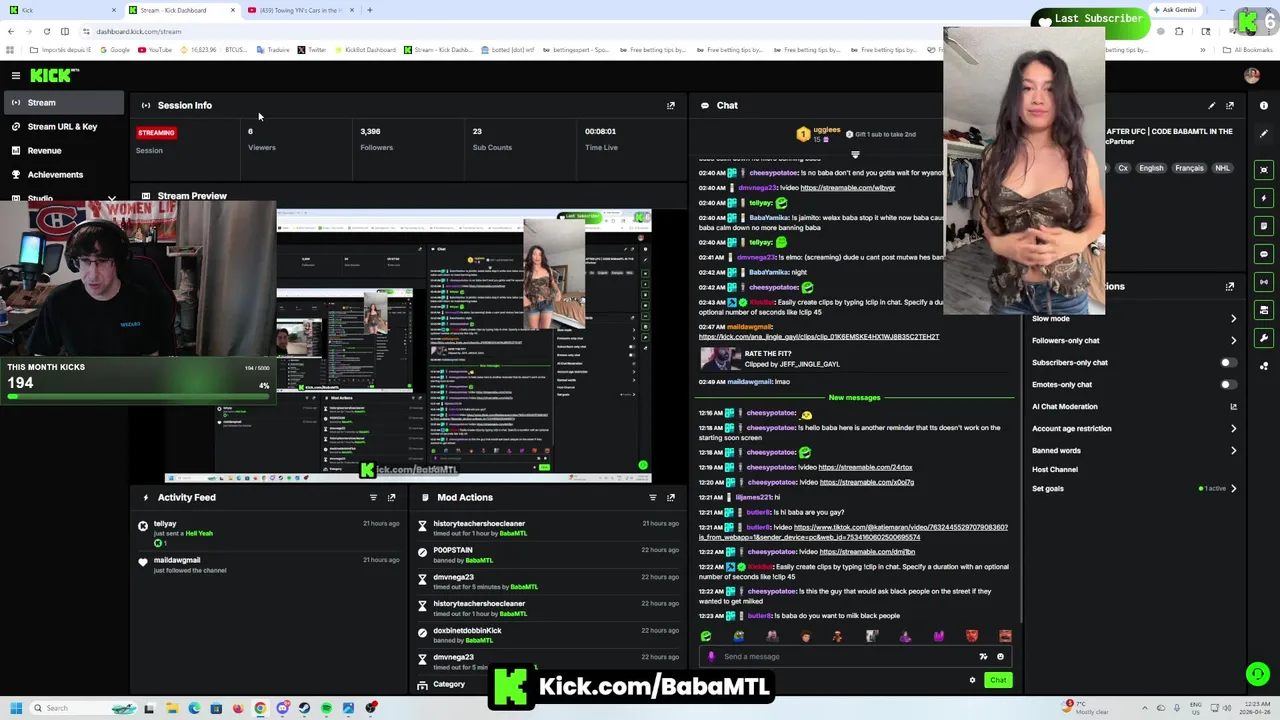Pop out the Mod Actions panel
The height and width of the screenshot is (720, 1280).
[x=671, y=497]
